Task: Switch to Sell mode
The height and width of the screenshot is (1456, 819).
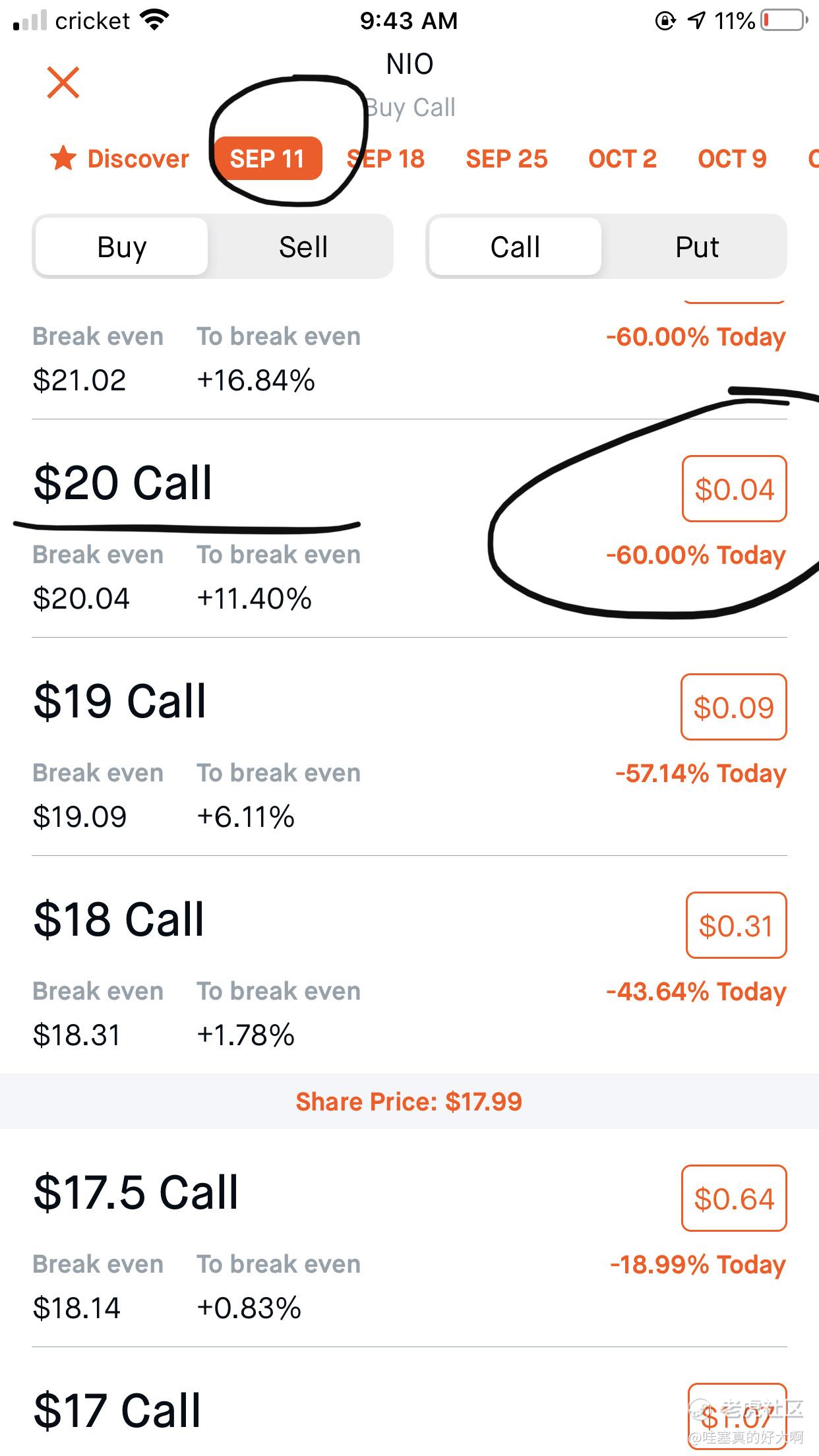Action: [x=303, y=247]
